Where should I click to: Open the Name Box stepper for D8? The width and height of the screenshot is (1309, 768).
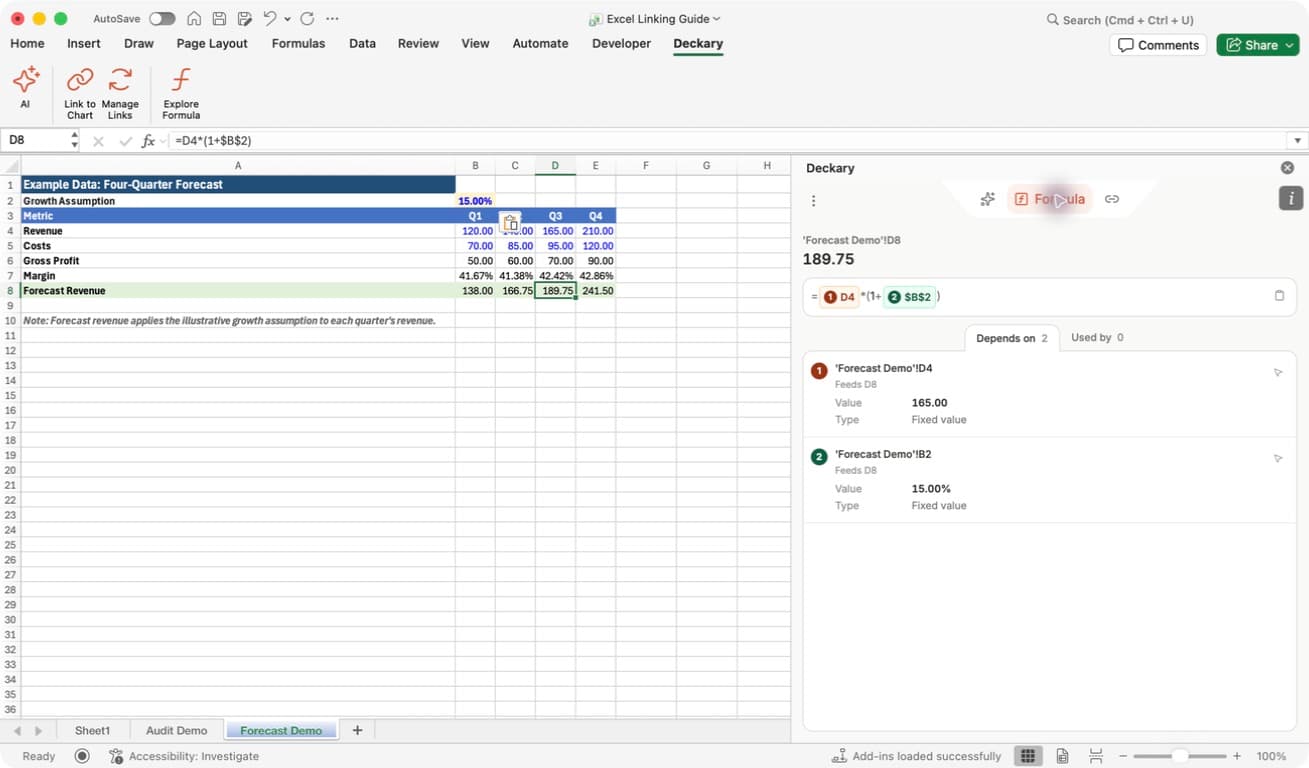pos(75,141)
